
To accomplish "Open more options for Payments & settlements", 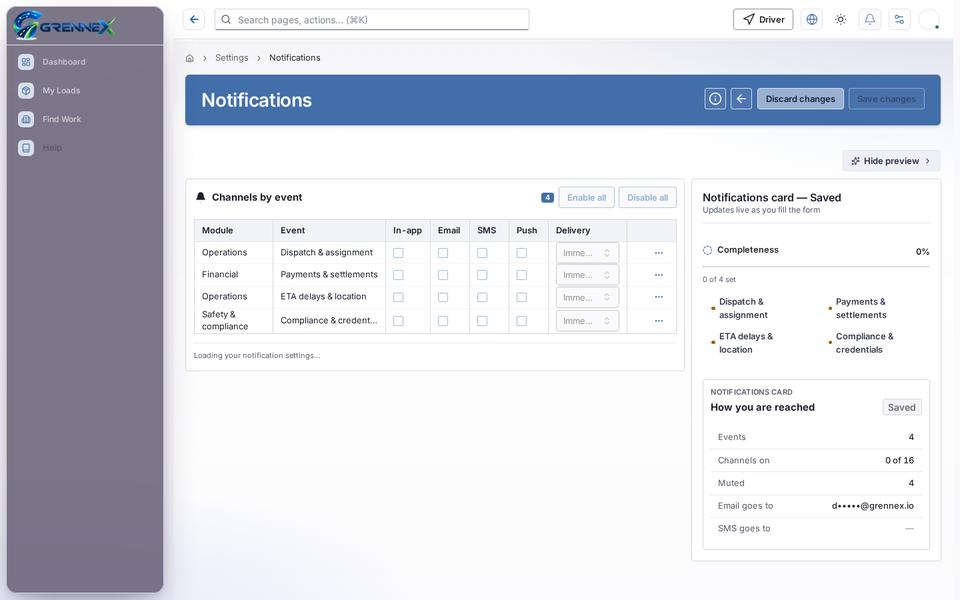I will [659, 275].
